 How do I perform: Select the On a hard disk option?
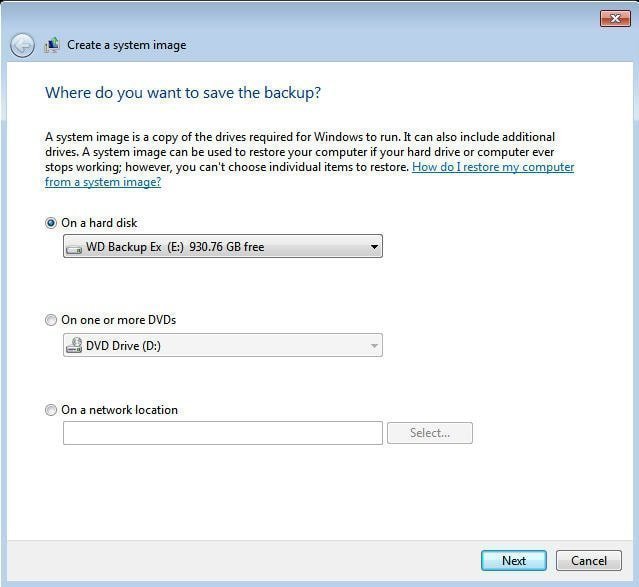(51, 223)
